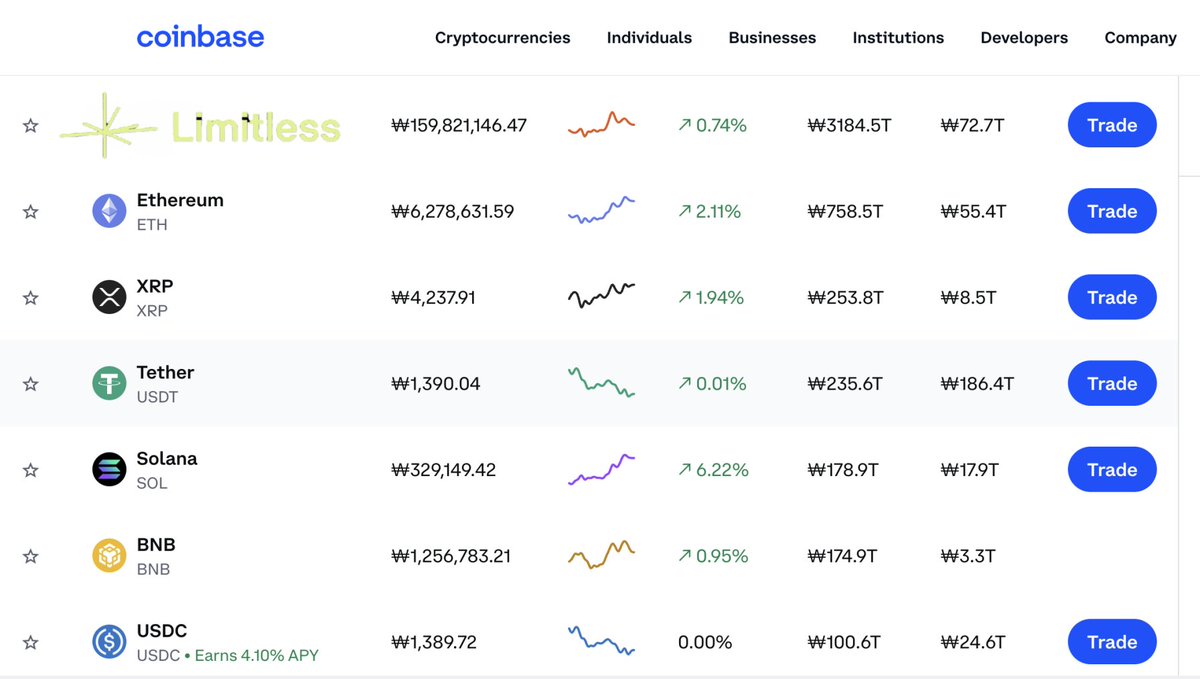This screenshot has height=679, width=1200.
Task: Click the BNB coin icon
Action: click(109, 555)
